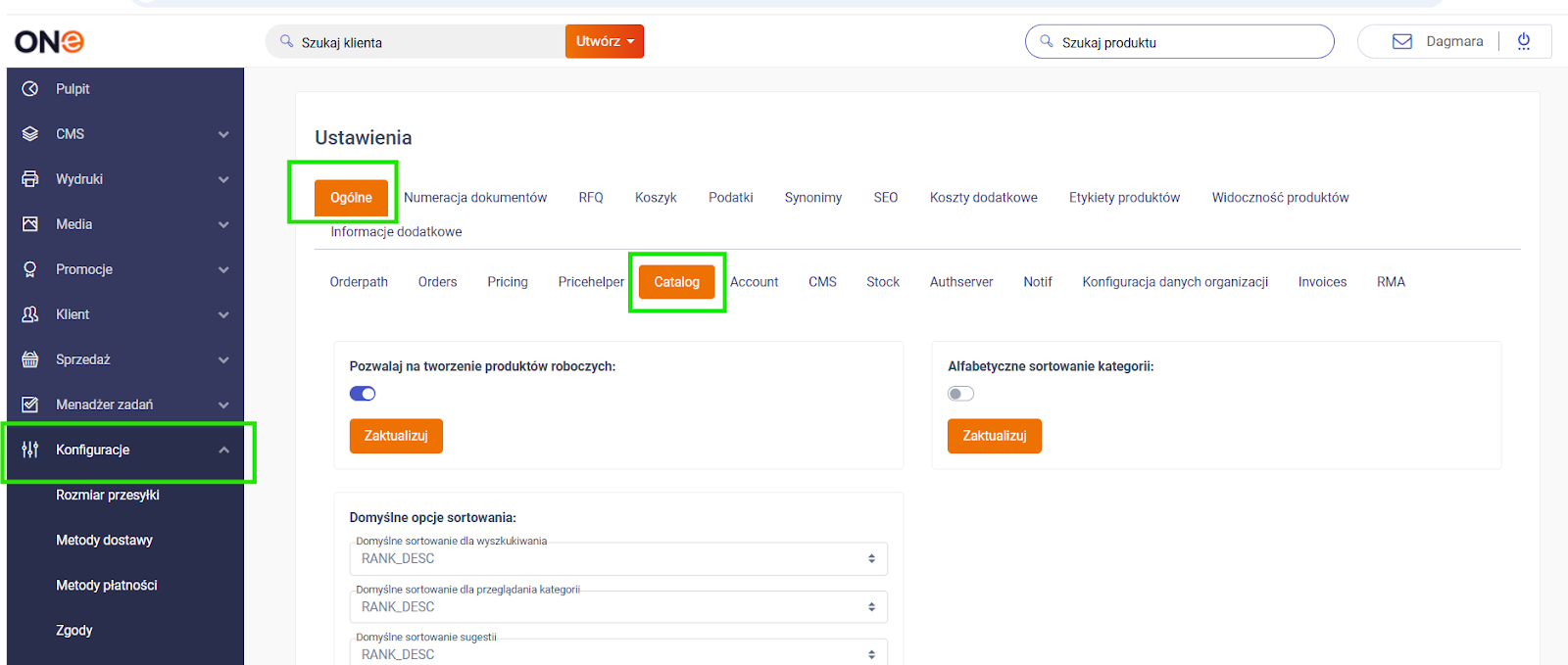Expand the Menadżer zadań section
This screenshot has width=1568, height=665.
click(223, 404)
